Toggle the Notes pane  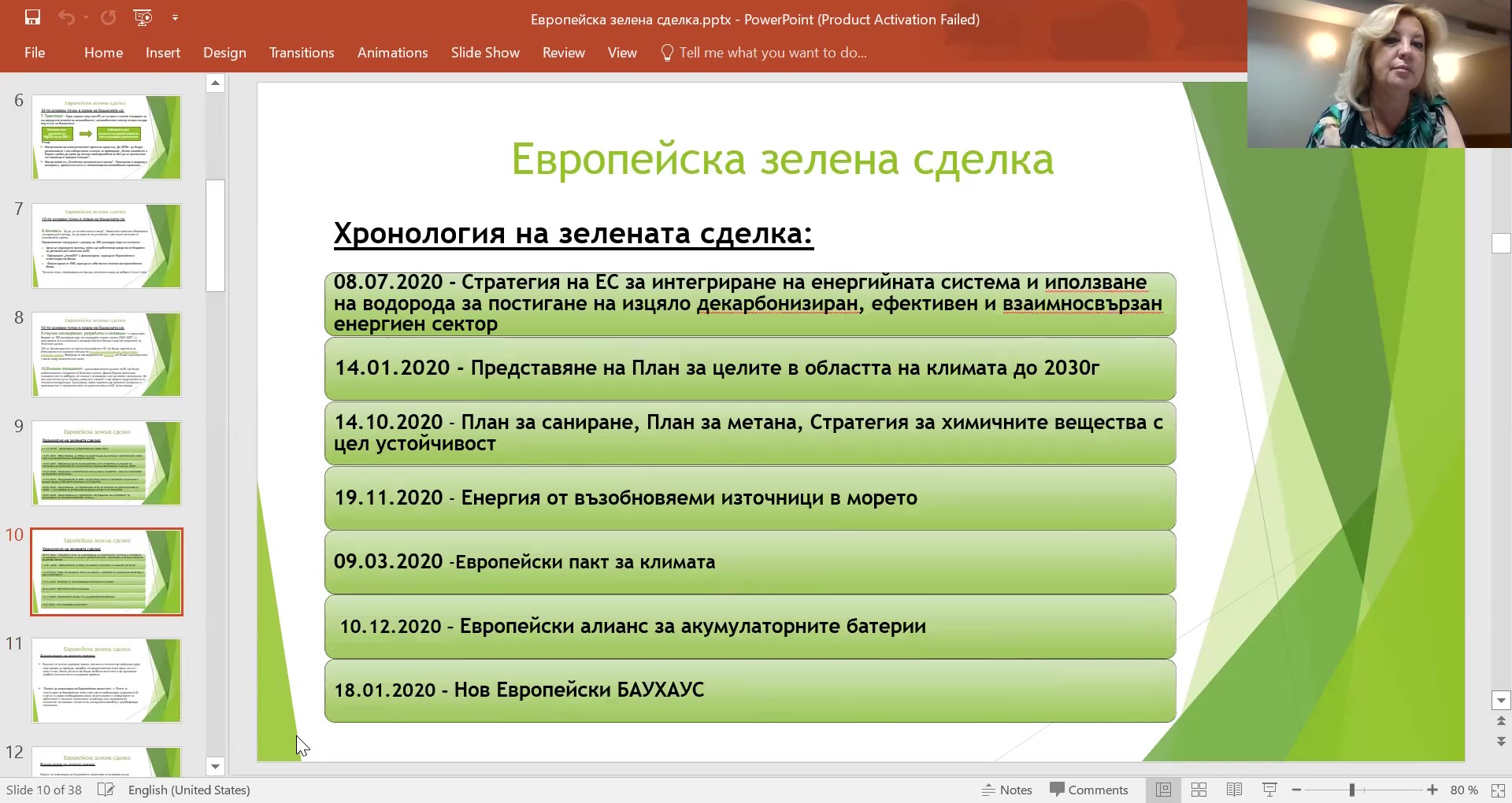click(1006, 790)
